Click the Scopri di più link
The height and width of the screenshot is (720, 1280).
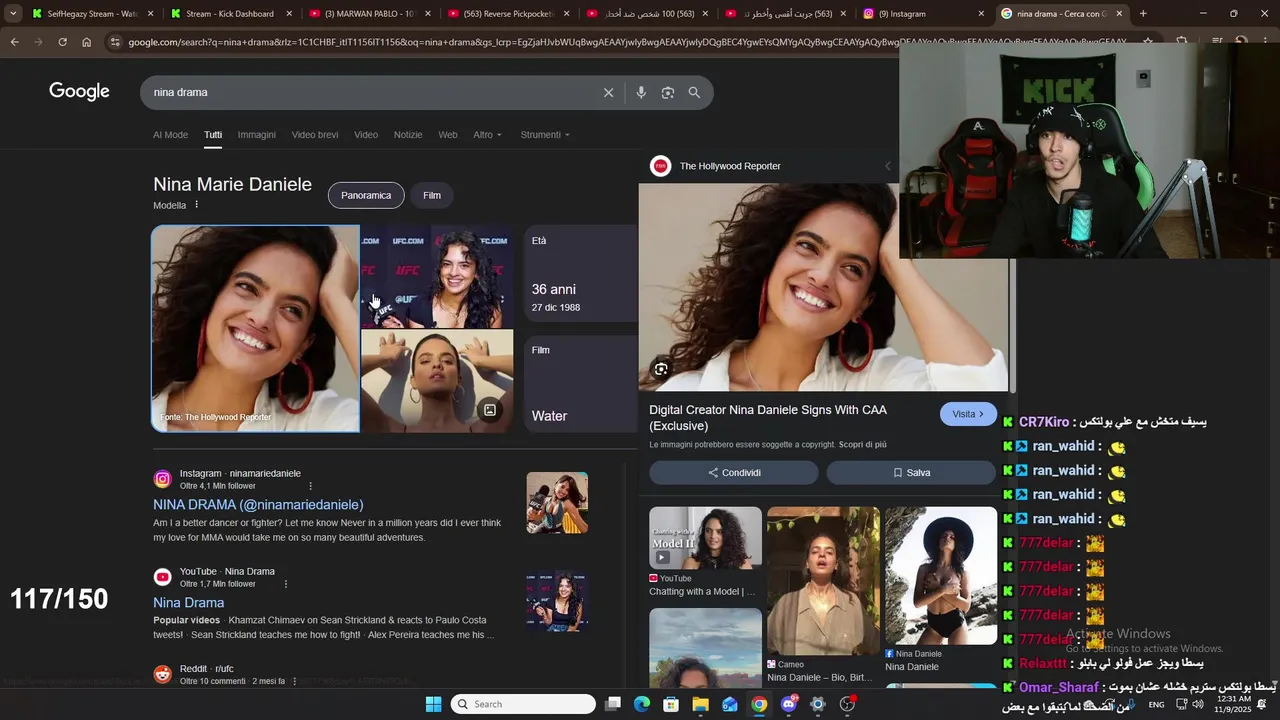tap(863, 445)
